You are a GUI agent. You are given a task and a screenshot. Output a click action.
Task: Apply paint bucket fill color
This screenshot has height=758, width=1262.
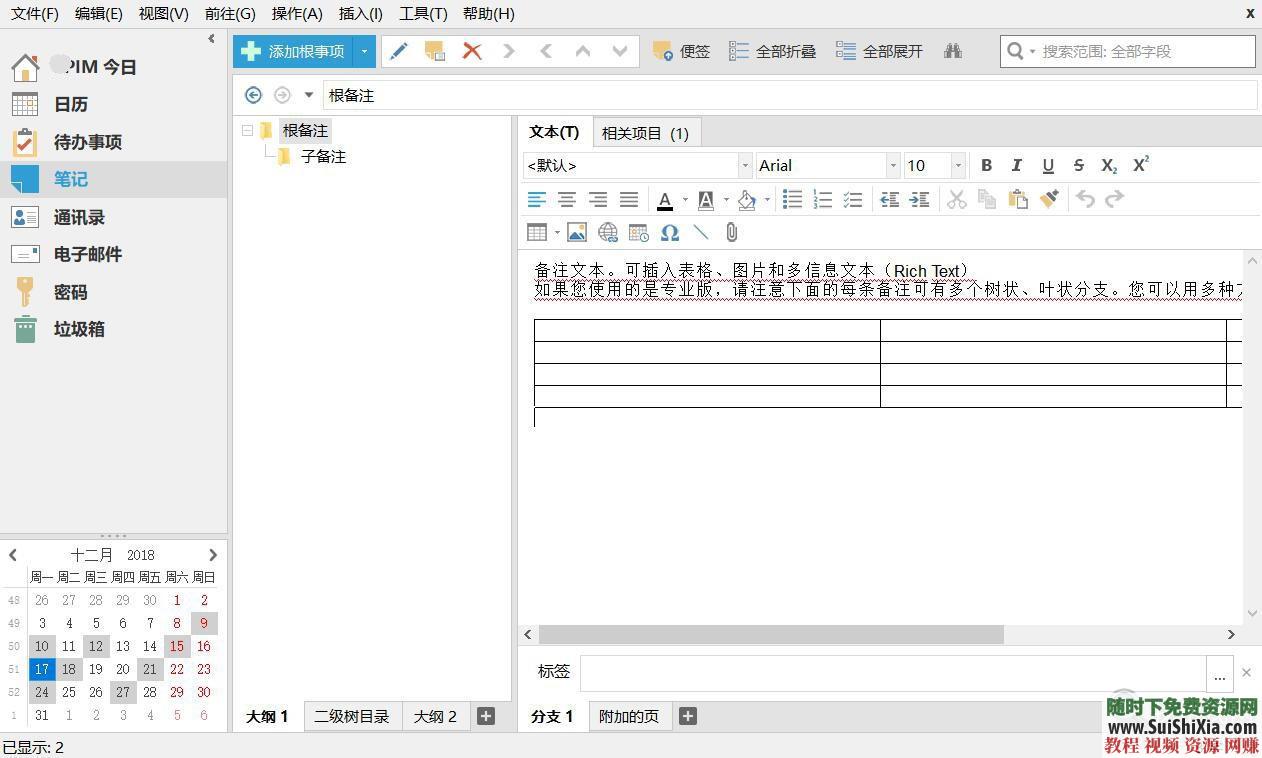point(747,200)
